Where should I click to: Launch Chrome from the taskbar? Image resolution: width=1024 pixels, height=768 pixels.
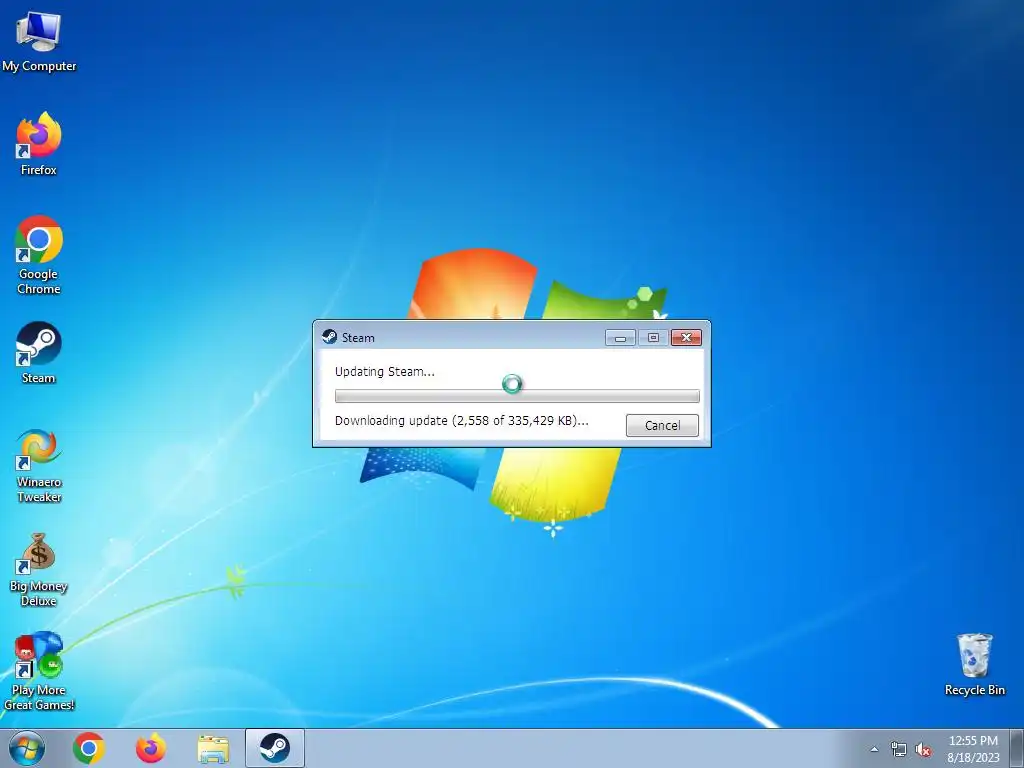[89, 748]
